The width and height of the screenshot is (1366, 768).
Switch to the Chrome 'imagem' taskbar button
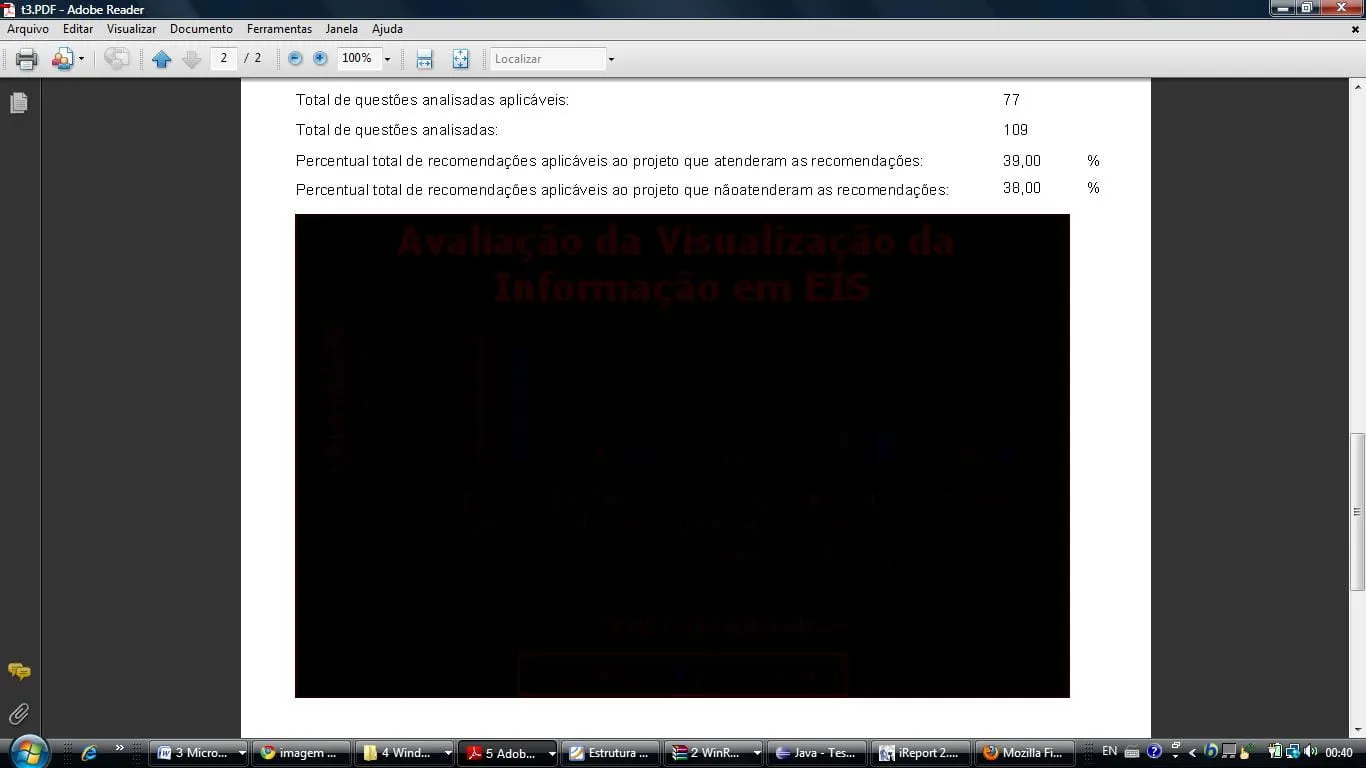(304, 753)
